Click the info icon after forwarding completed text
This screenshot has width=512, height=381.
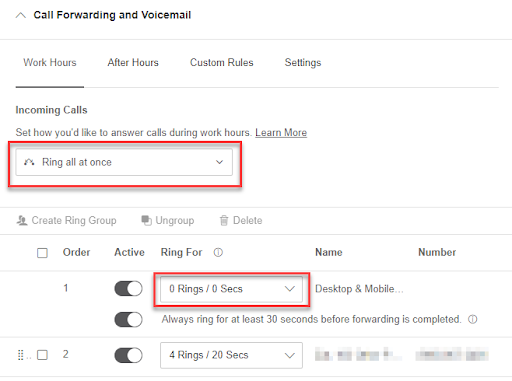(x=473, y=319)
